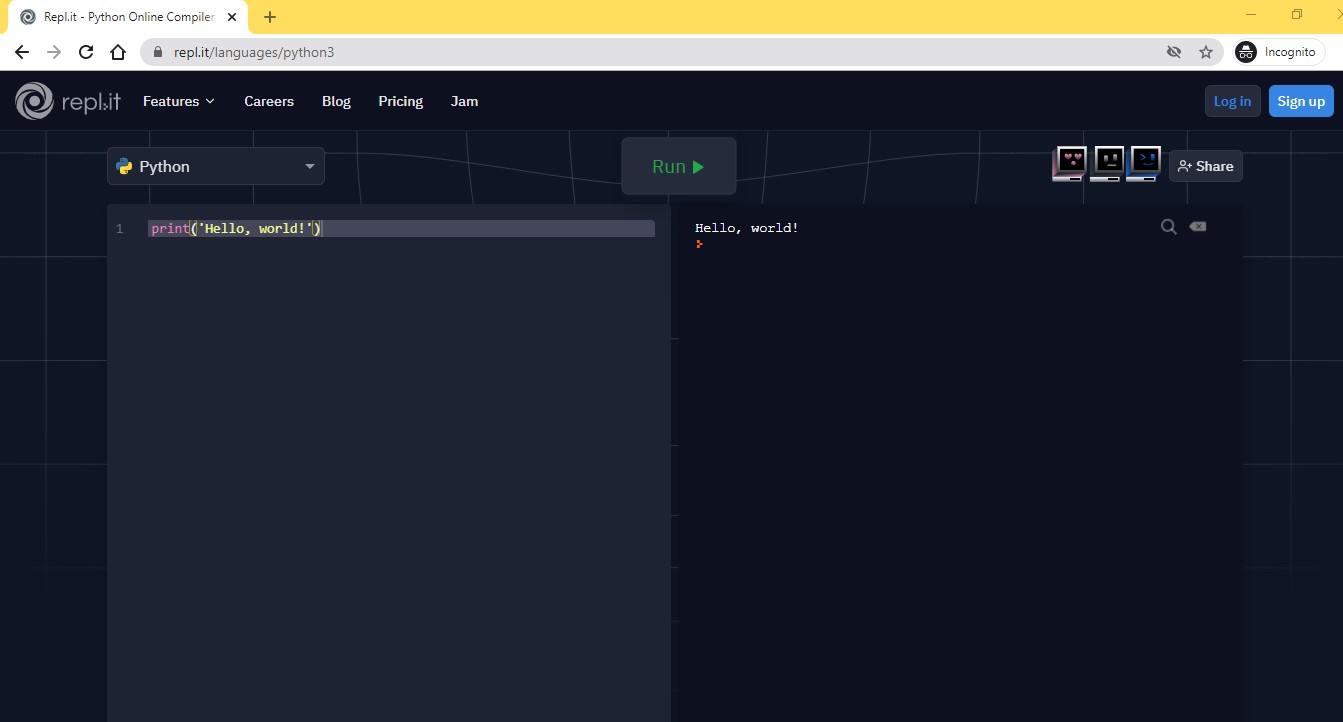Open the Features menu
The width and height of the screenshot is (1343, 722).
click(178, 101)
